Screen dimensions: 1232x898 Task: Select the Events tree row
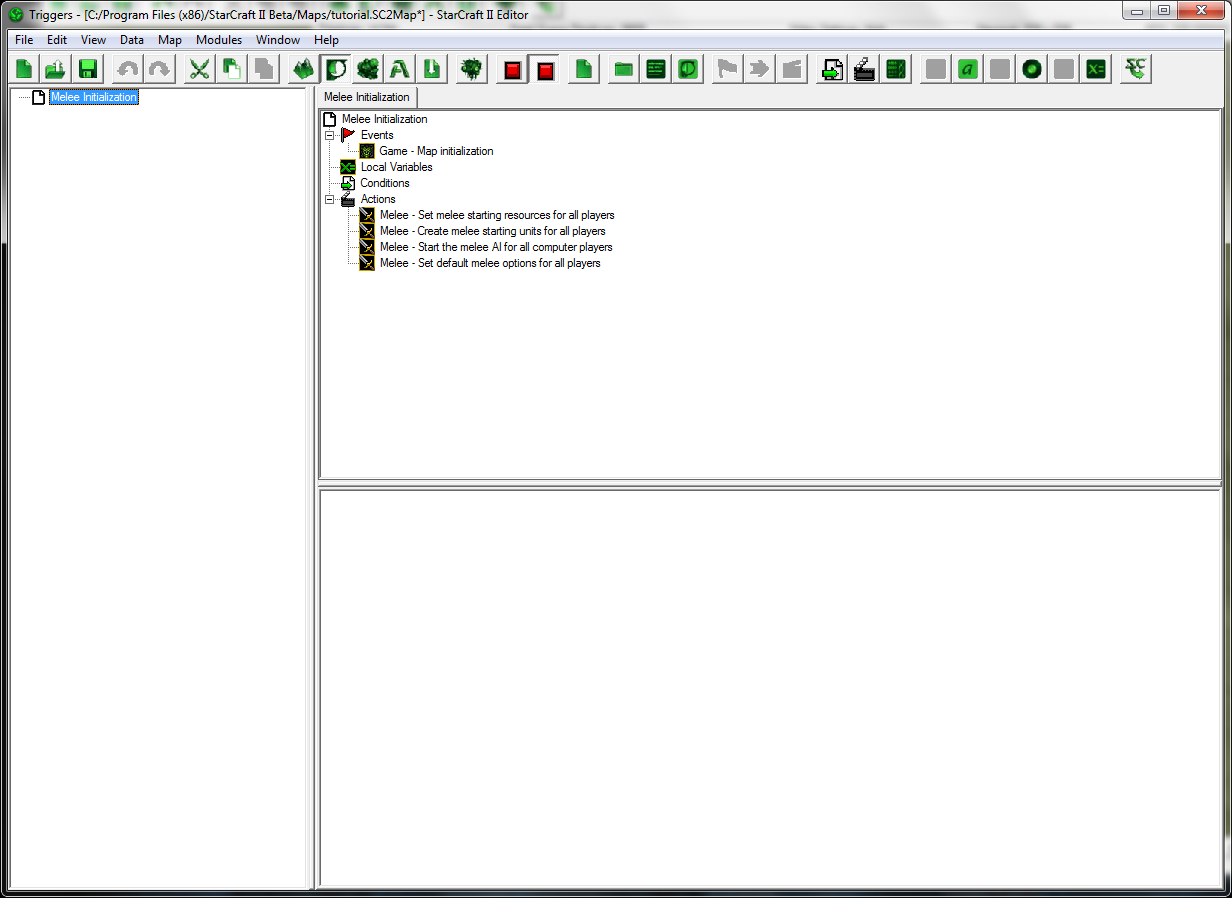377,135
